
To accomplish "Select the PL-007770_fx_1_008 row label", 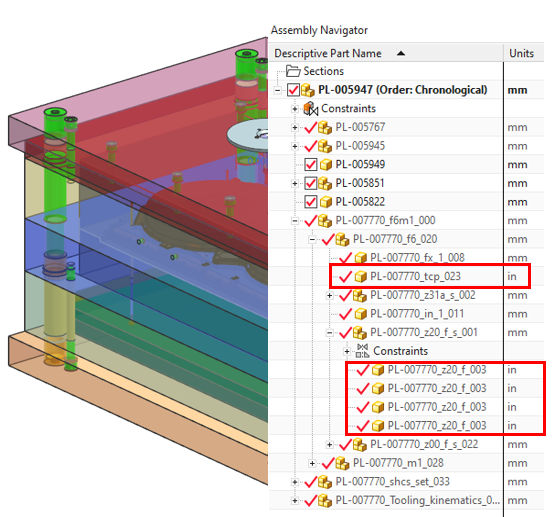I will 417,258.
